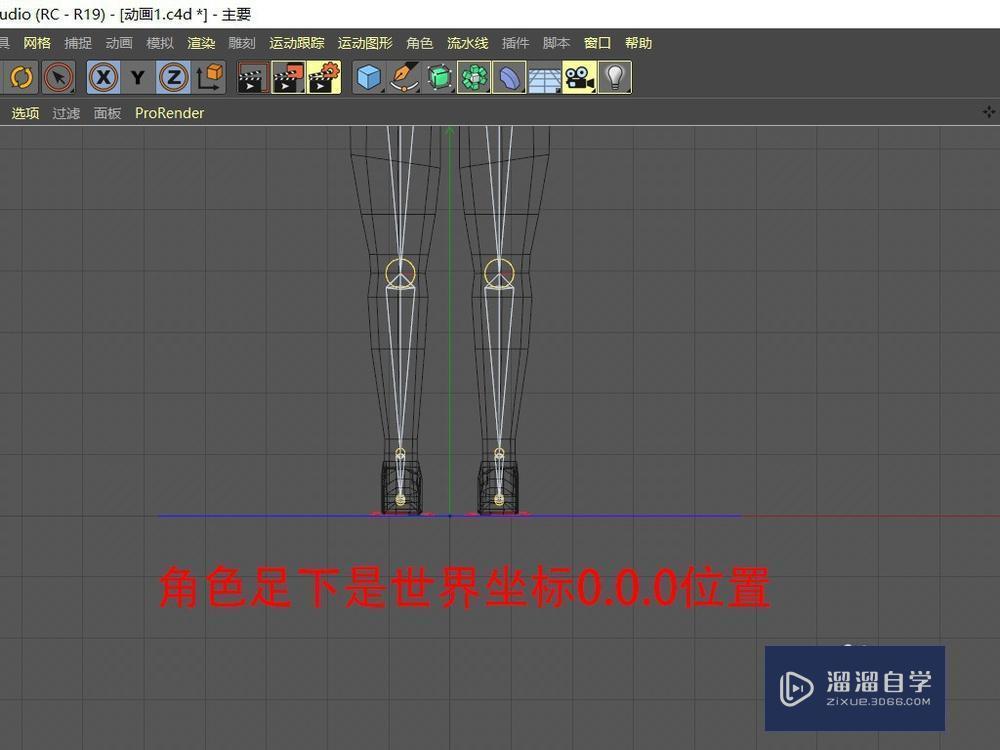Viewport: 1000px width, 750px height.
Task: Open the 角色 character menu
Action: pos(420,43)
